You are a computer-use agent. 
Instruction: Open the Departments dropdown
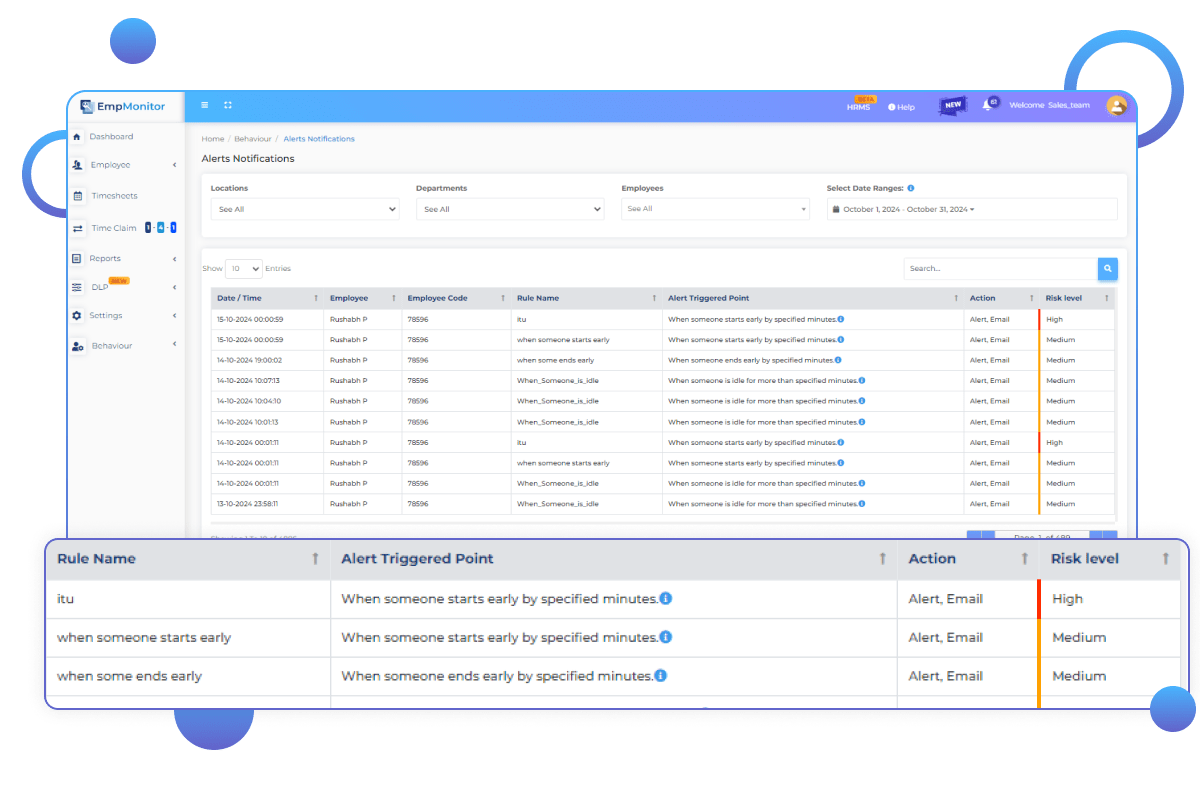510,209
